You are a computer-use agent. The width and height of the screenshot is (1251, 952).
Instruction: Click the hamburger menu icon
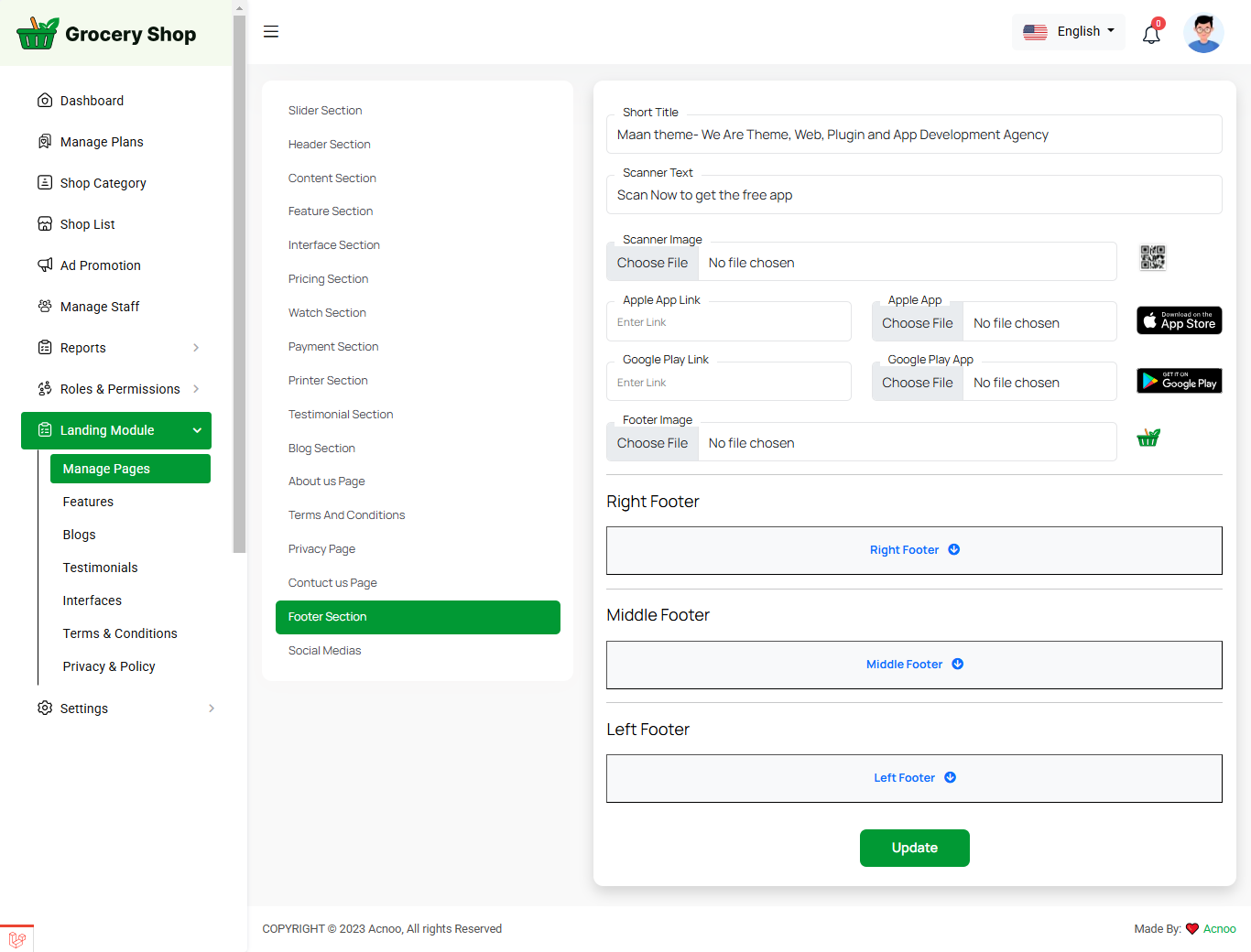[271, 32]
